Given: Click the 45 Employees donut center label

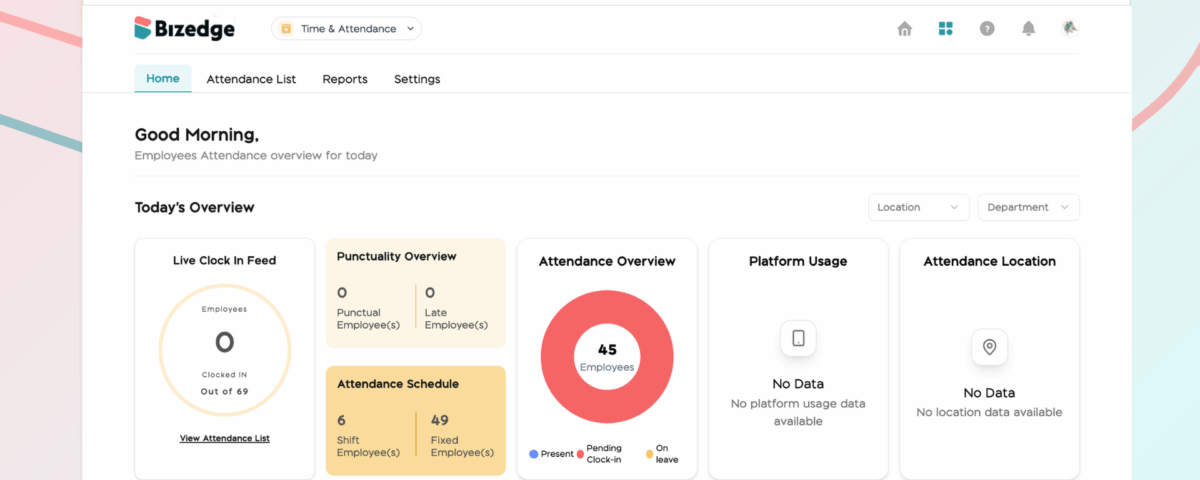Looking at the screenshot, I should click(607, 357).
